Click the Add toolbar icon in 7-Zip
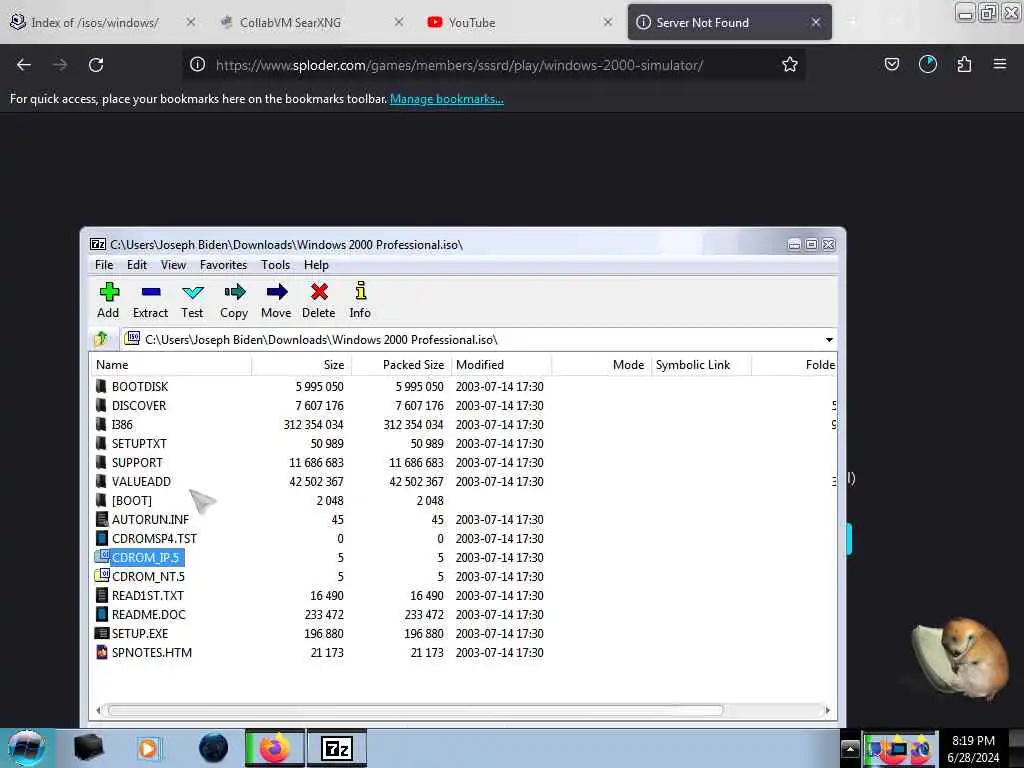This screenshot has height=768, width=1024. tap(108, 300)
